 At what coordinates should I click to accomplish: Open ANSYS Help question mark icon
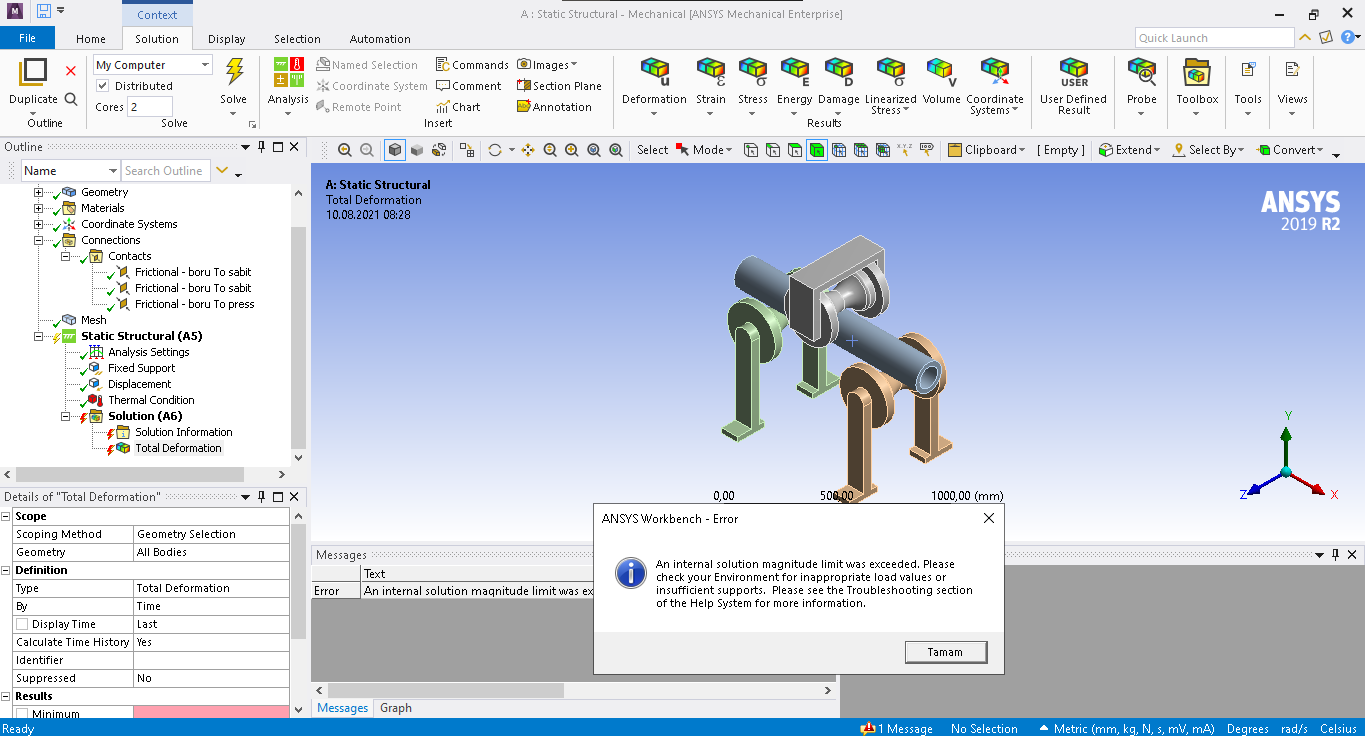[x=1348, y=37]
